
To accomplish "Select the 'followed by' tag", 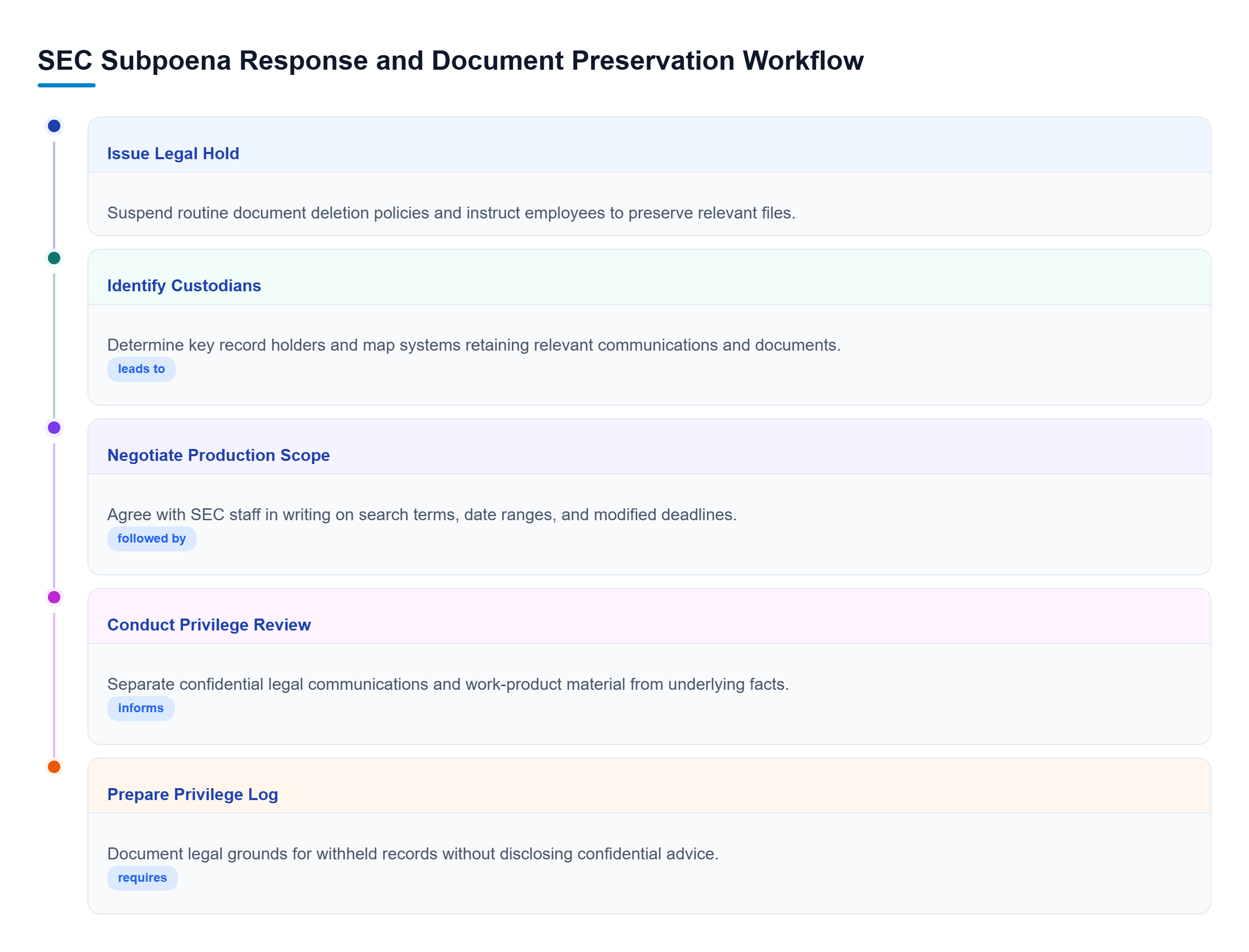I will (151, 538).
